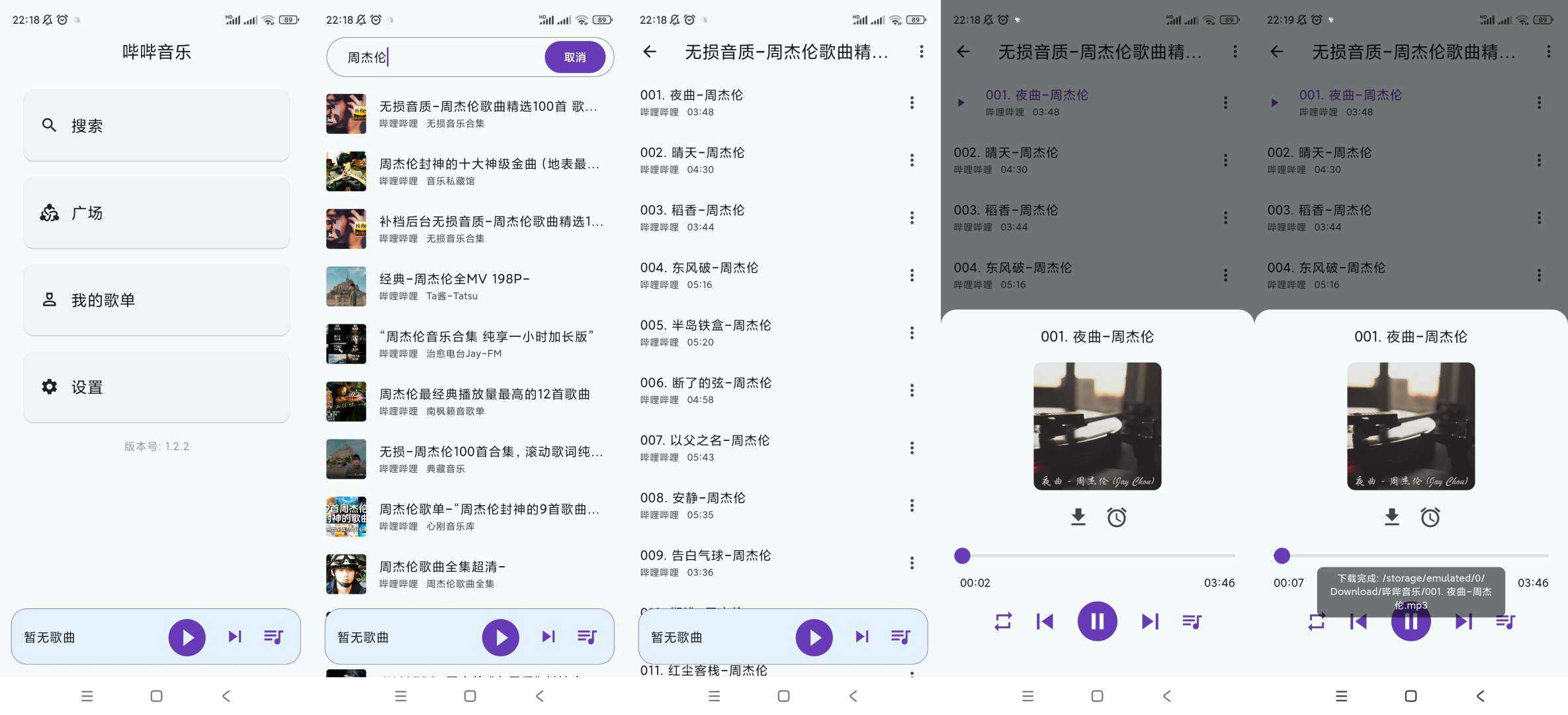Click thumbnail of 周杰伦音乐合集 纯享一小时加长版
The image size is (1568, 715).
[346, 344]
